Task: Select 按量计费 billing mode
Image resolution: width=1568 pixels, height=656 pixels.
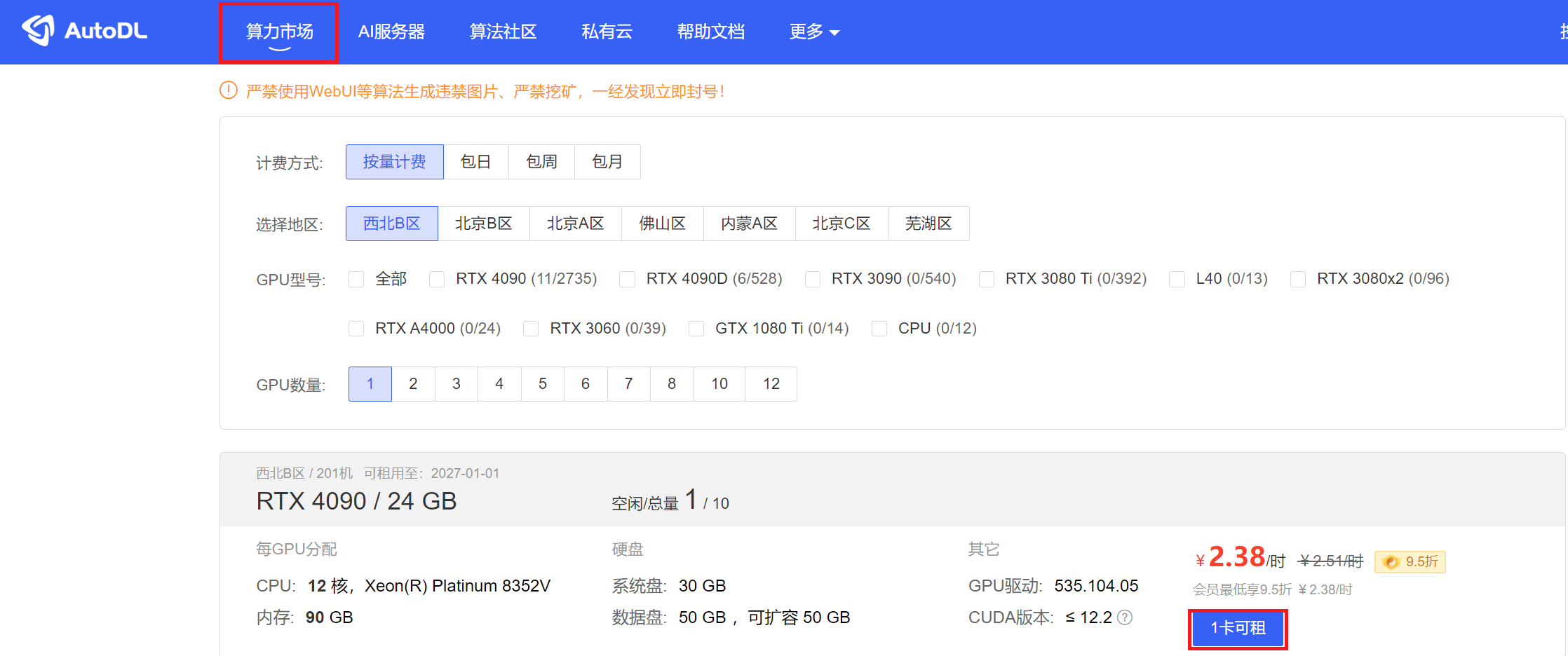Action: tap(395, 162)
